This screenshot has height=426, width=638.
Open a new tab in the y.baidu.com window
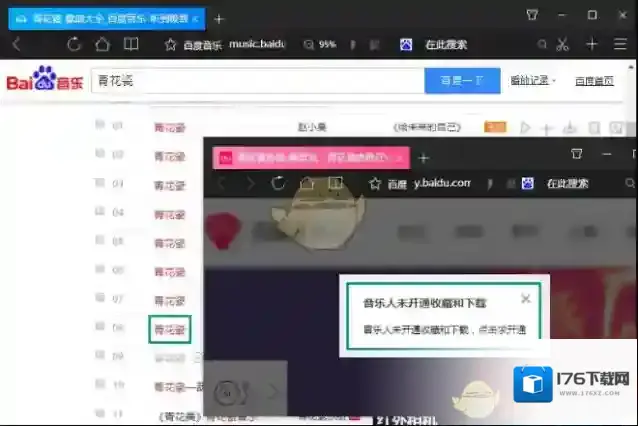[424, 158]
